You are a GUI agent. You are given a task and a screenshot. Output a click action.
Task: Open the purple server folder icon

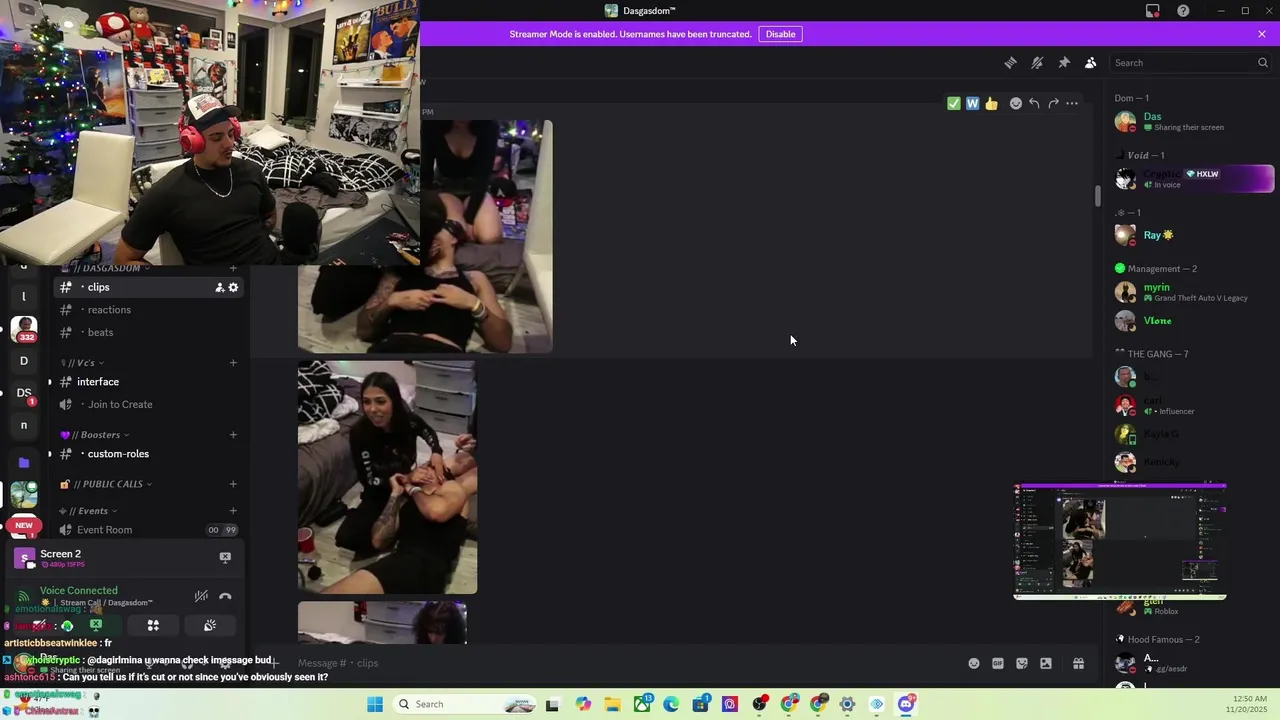(24, 463)
